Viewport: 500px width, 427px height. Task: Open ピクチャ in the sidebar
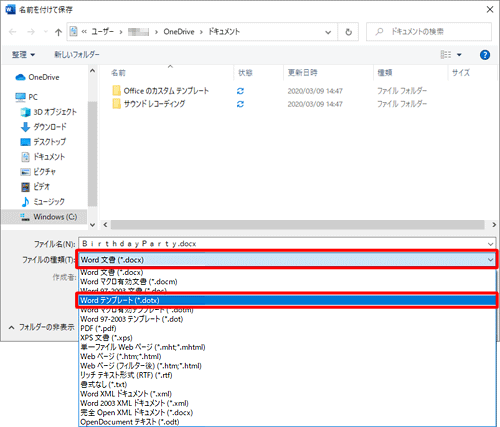click(x=38, y=172)
